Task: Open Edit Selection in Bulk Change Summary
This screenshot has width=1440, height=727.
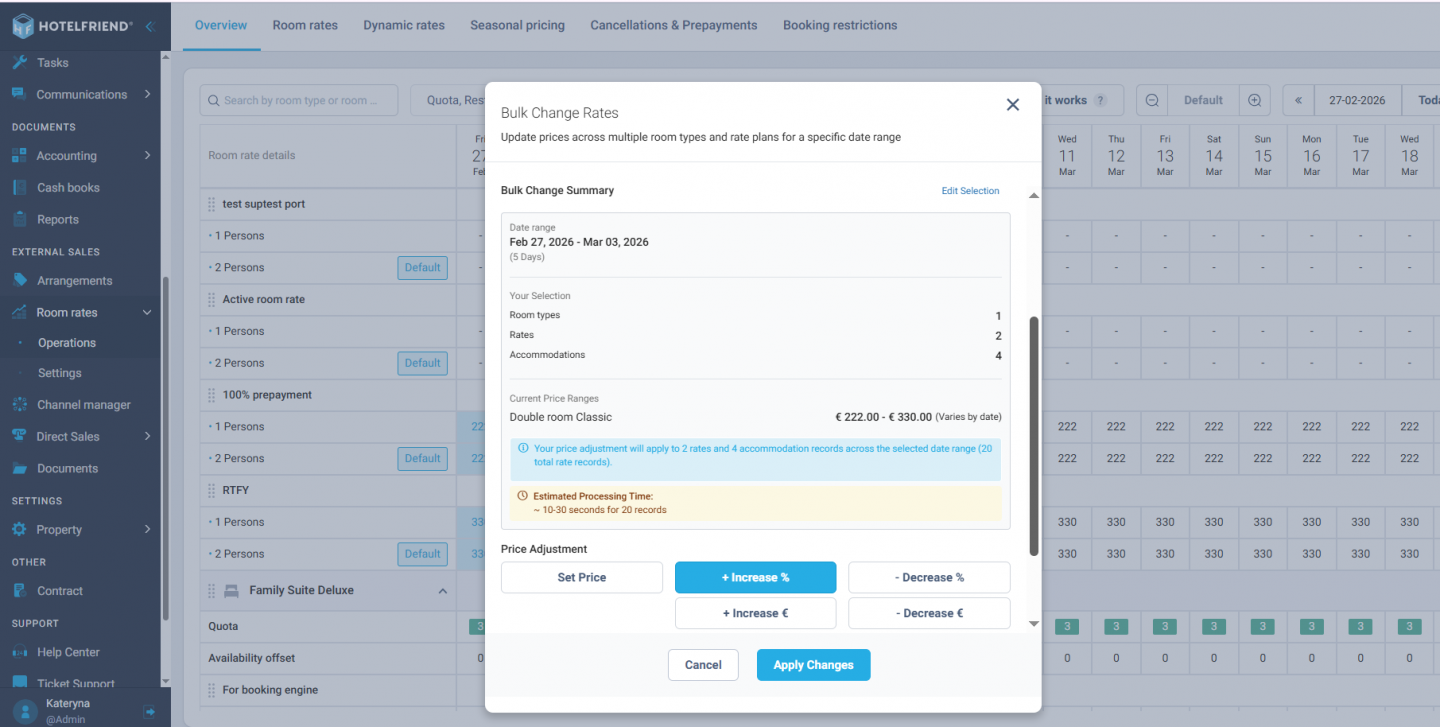Action: coord(969,190)
